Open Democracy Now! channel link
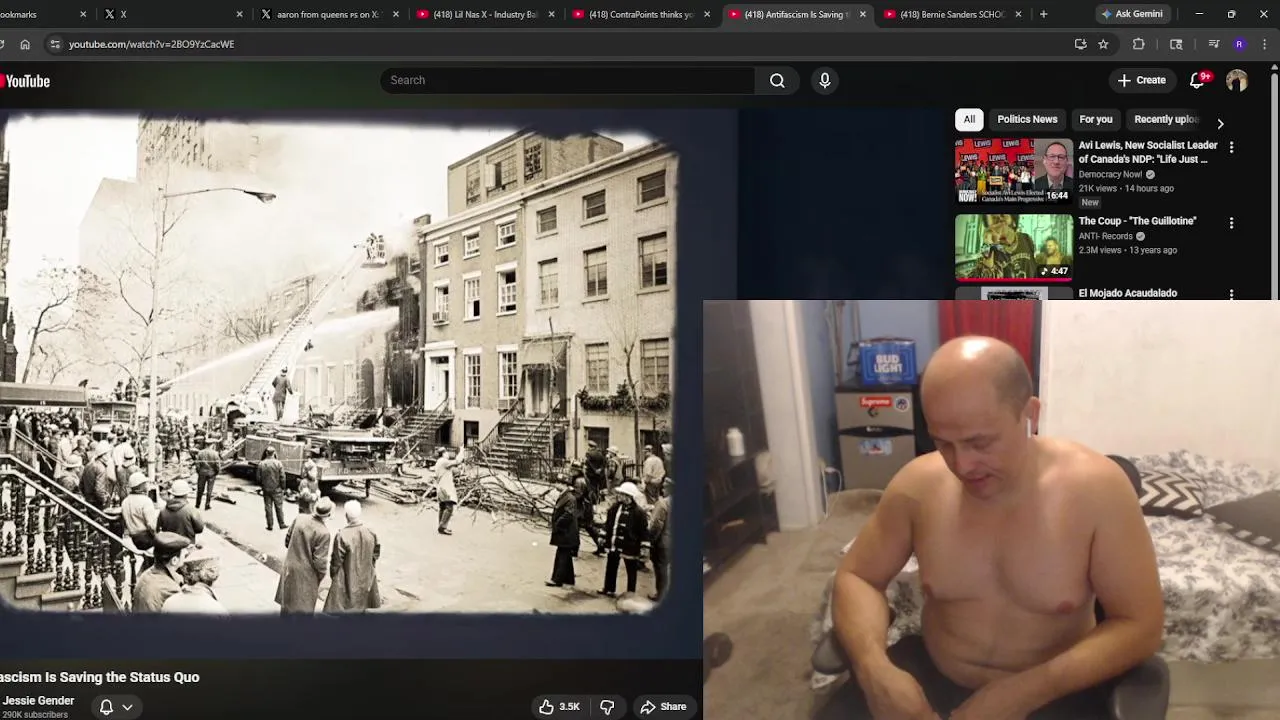 coord(1110,174)
